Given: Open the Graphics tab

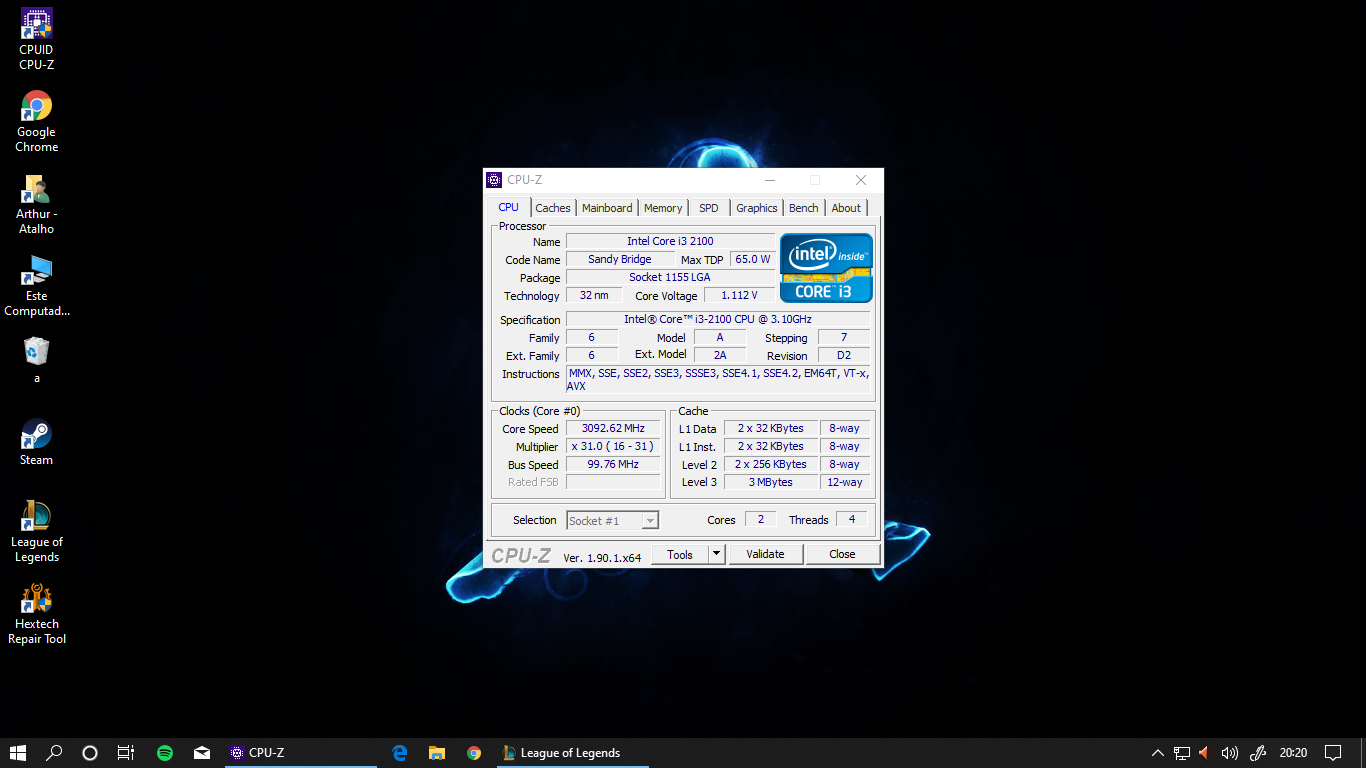Looking at the screenshot, I should pos(757,208).
